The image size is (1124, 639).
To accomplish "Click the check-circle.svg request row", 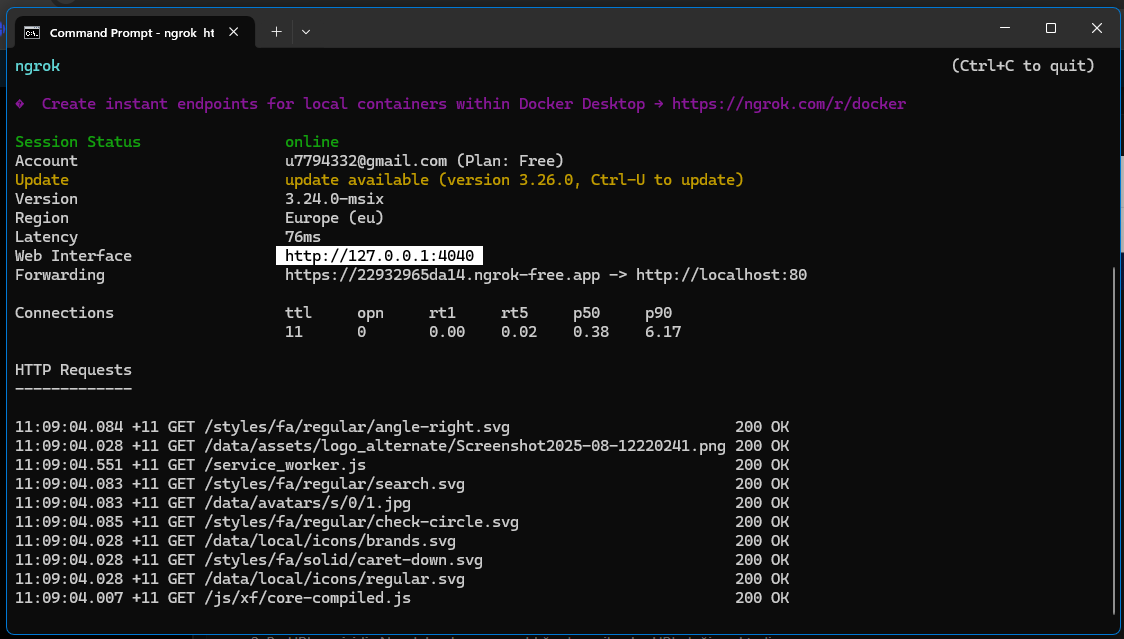I will tap(401, 522).
